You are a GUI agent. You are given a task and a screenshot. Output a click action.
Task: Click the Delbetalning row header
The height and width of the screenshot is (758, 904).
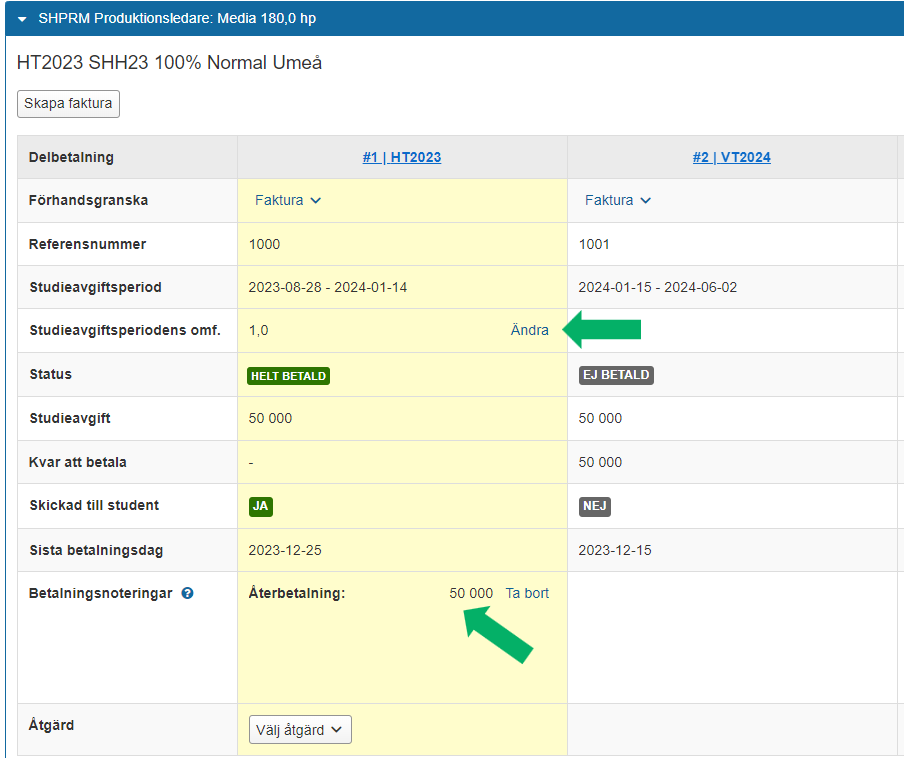coord(71,157)
